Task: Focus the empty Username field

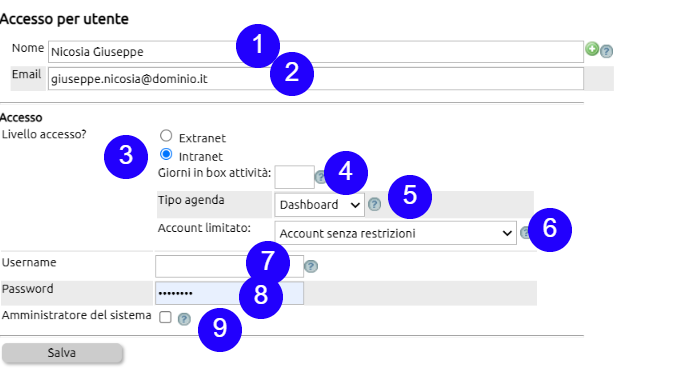Action: (229, 266)
